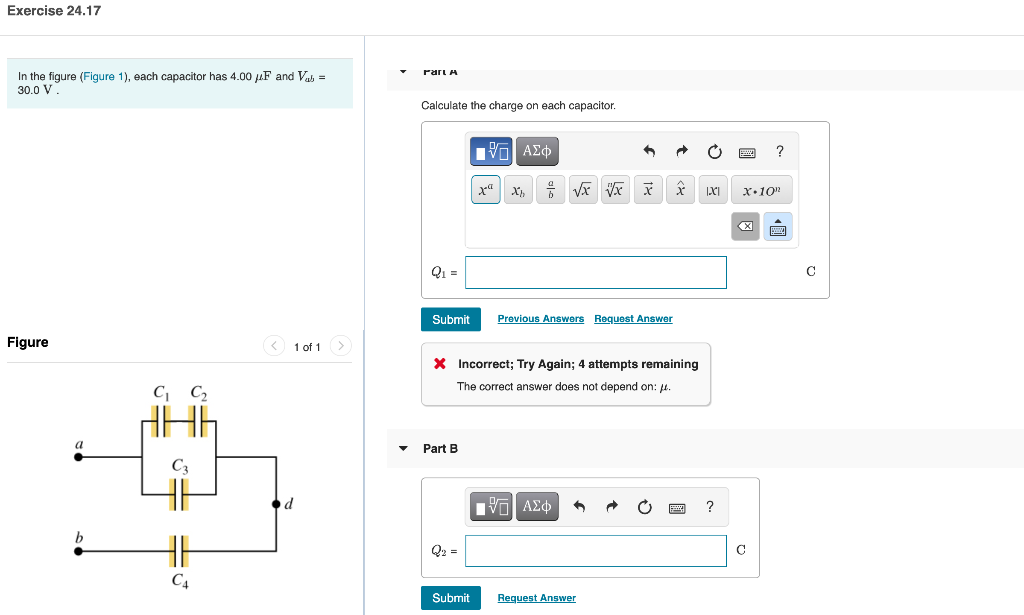Redo edit in Part B toolbar
Viewport: 1024px width, 615px height.
[x=611, y=507]
